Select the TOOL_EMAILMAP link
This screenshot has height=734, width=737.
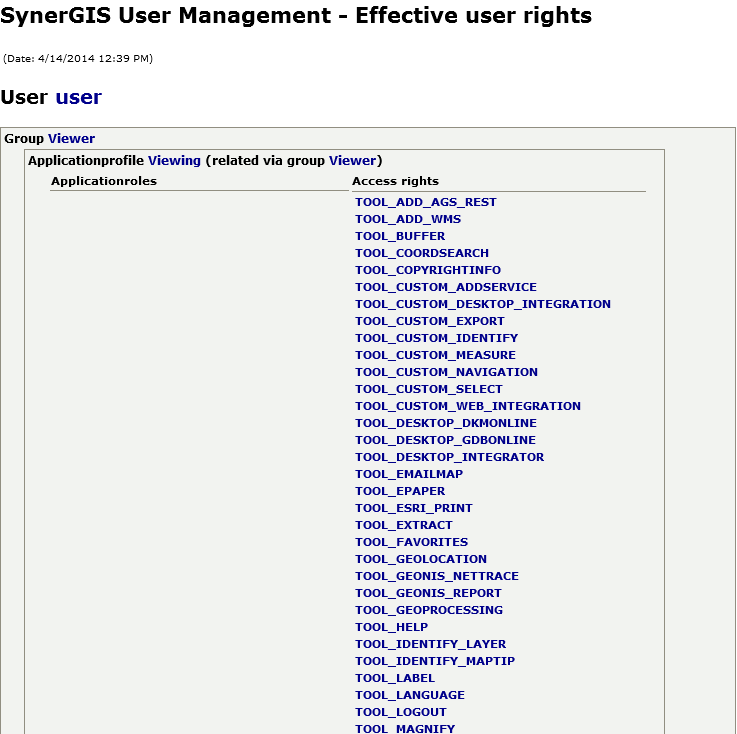tap(409, 474)
